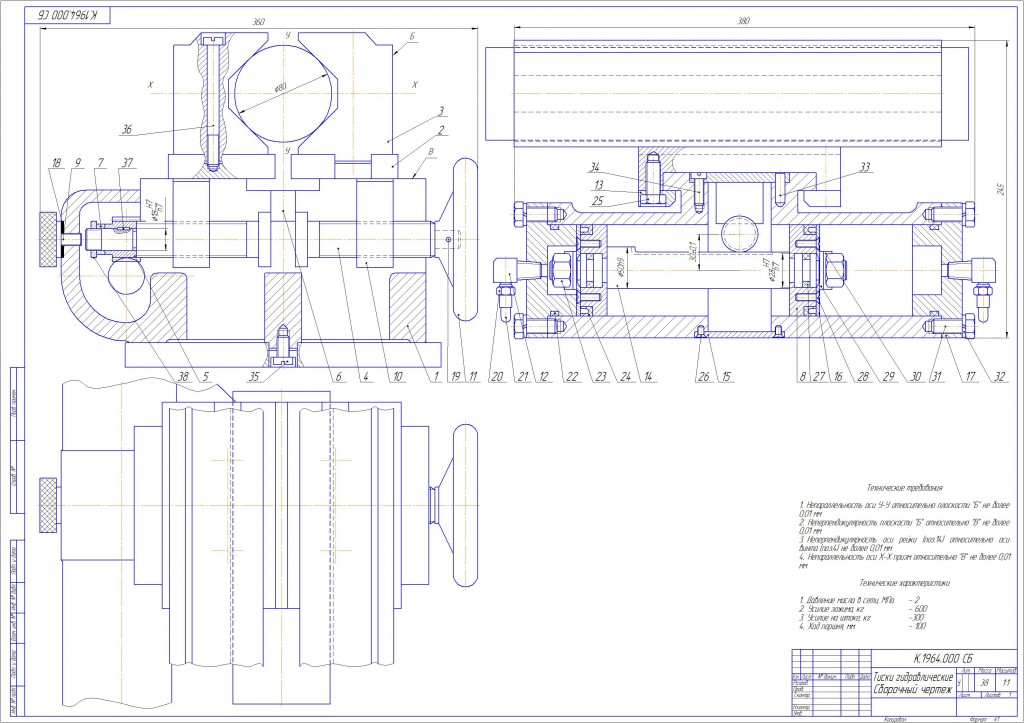Click the rotated К.1964.000 СБ stamp in the corner
Viewport: 1024px width, 723px height.
pyautogui.click(x=67, y=14)
